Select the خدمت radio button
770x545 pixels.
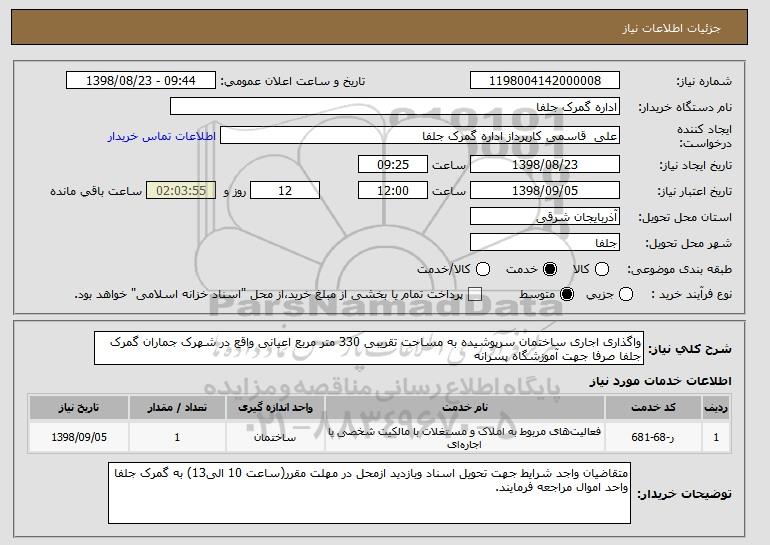(550, 269)
